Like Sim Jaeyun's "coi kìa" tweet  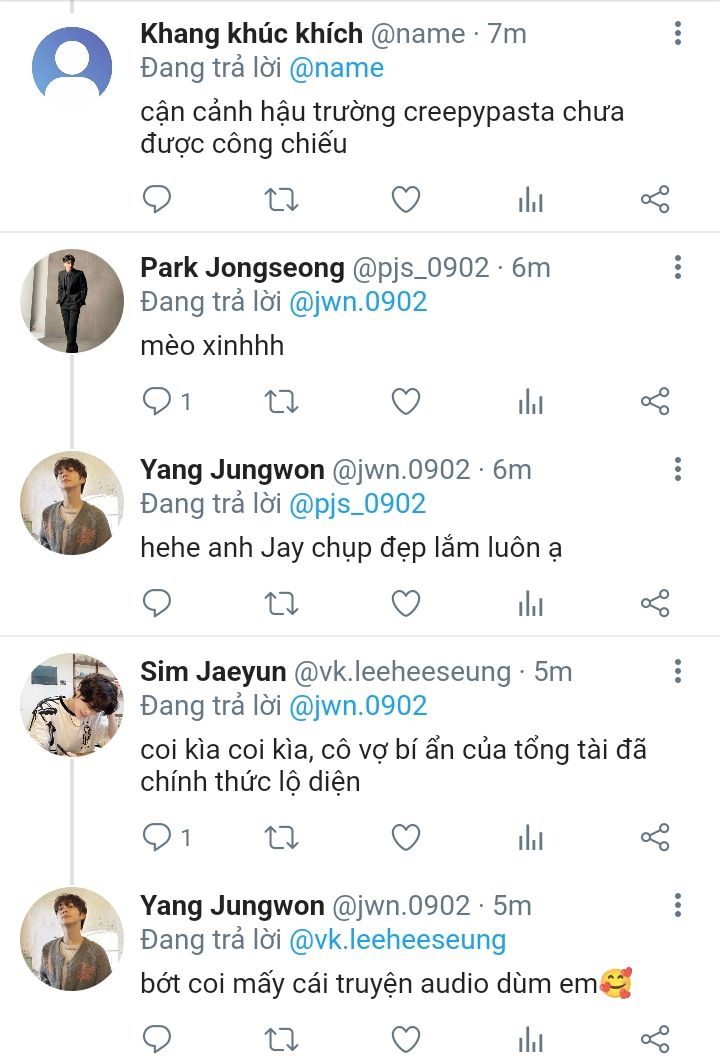[405, 837]
